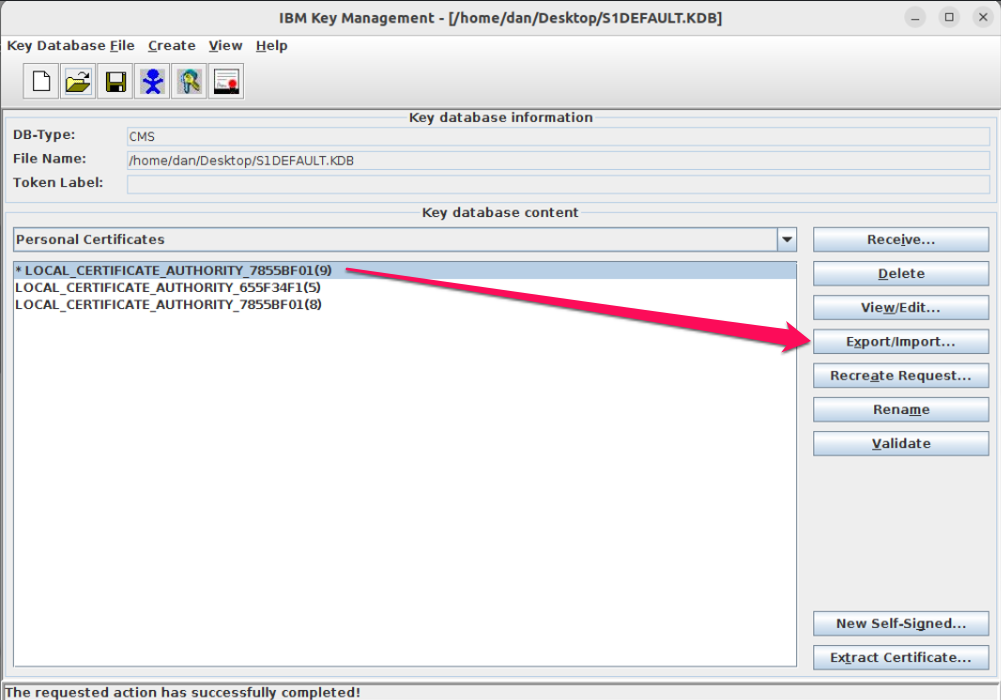1001x700 pixels.
Task: Select LOCAL_CERTIFICATE_AUTHORITY_655F34F1(5) in list
Action: point(168,287)
